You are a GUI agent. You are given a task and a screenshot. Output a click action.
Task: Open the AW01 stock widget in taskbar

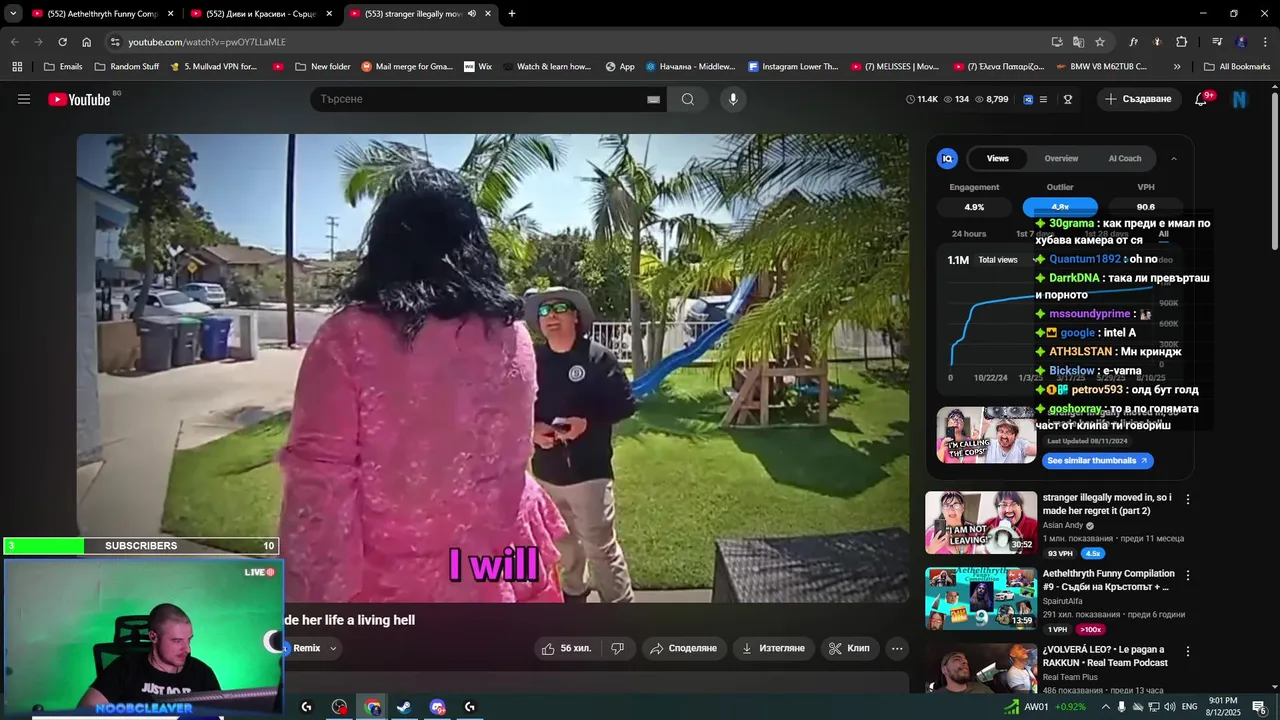click(x=1046, y=707)
